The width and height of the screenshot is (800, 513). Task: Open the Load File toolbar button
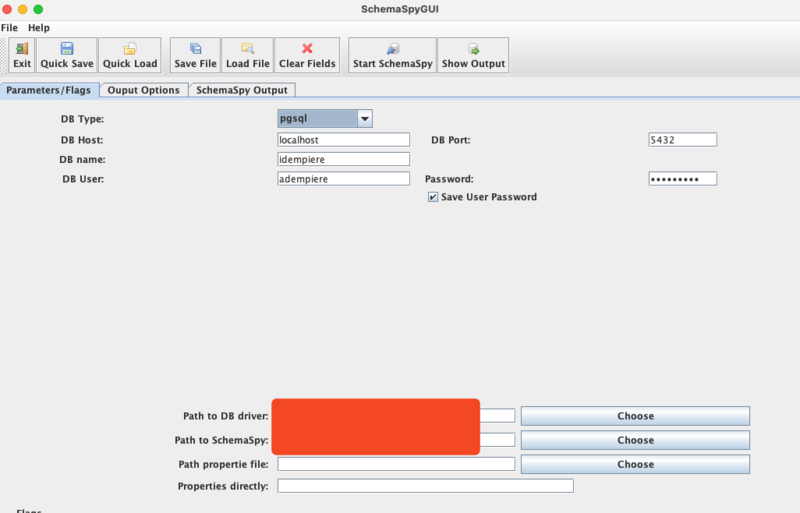coord(248,48)
